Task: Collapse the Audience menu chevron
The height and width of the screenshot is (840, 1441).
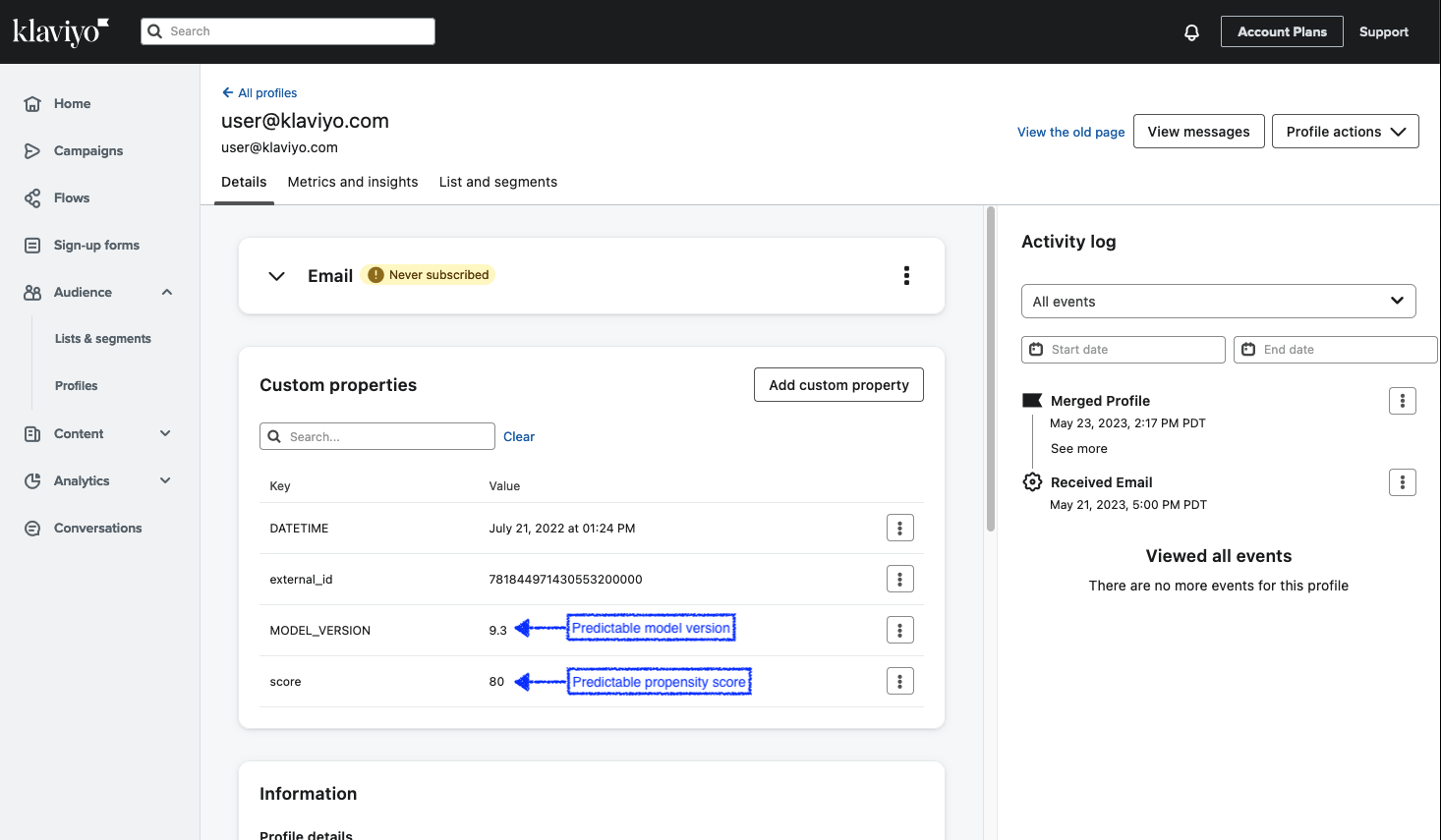Action: (167, 293)
